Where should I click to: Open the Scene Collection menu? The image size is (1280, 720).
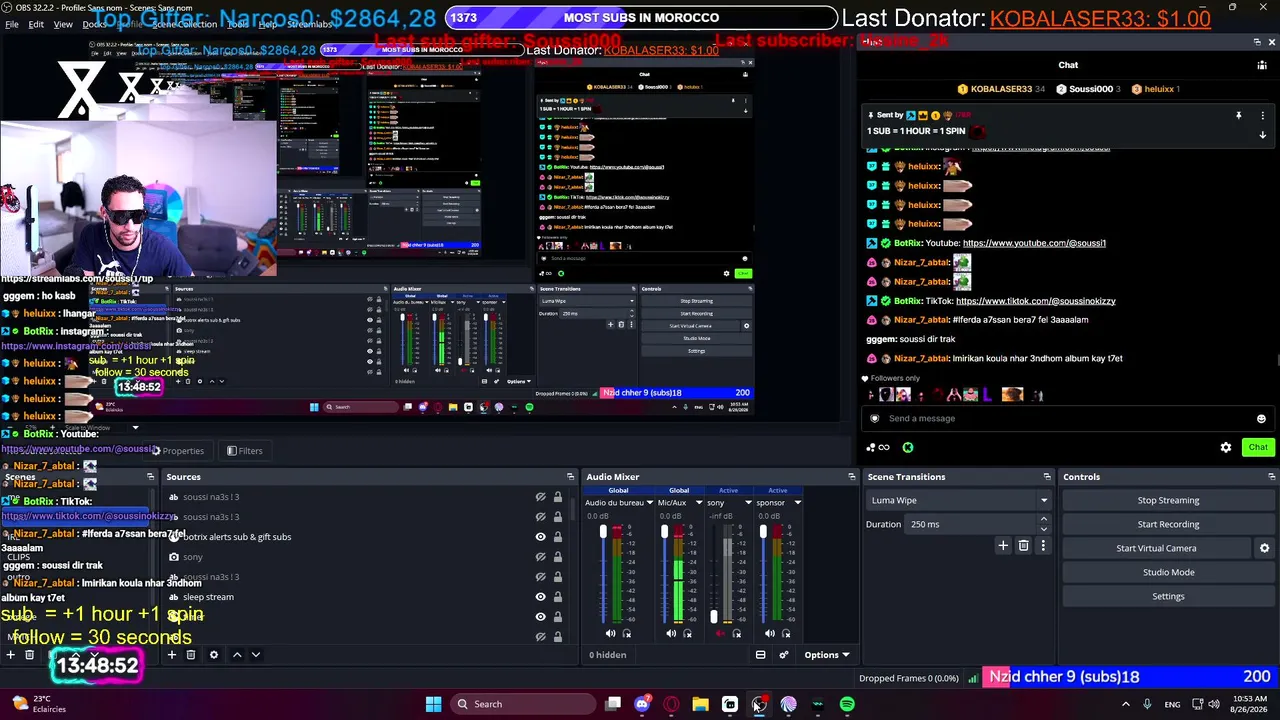coord(183,24)
